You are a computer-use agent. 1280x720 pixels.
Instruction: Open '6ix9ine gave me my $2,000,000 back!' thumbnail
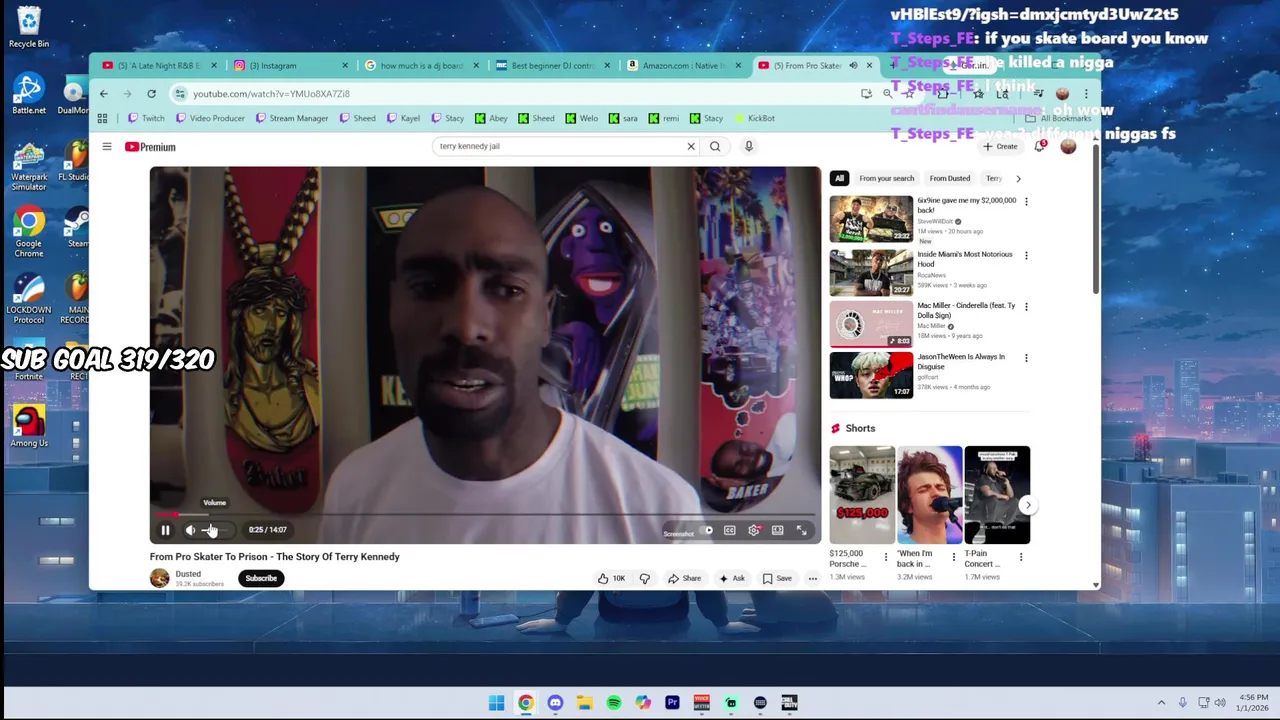[871, 219]
